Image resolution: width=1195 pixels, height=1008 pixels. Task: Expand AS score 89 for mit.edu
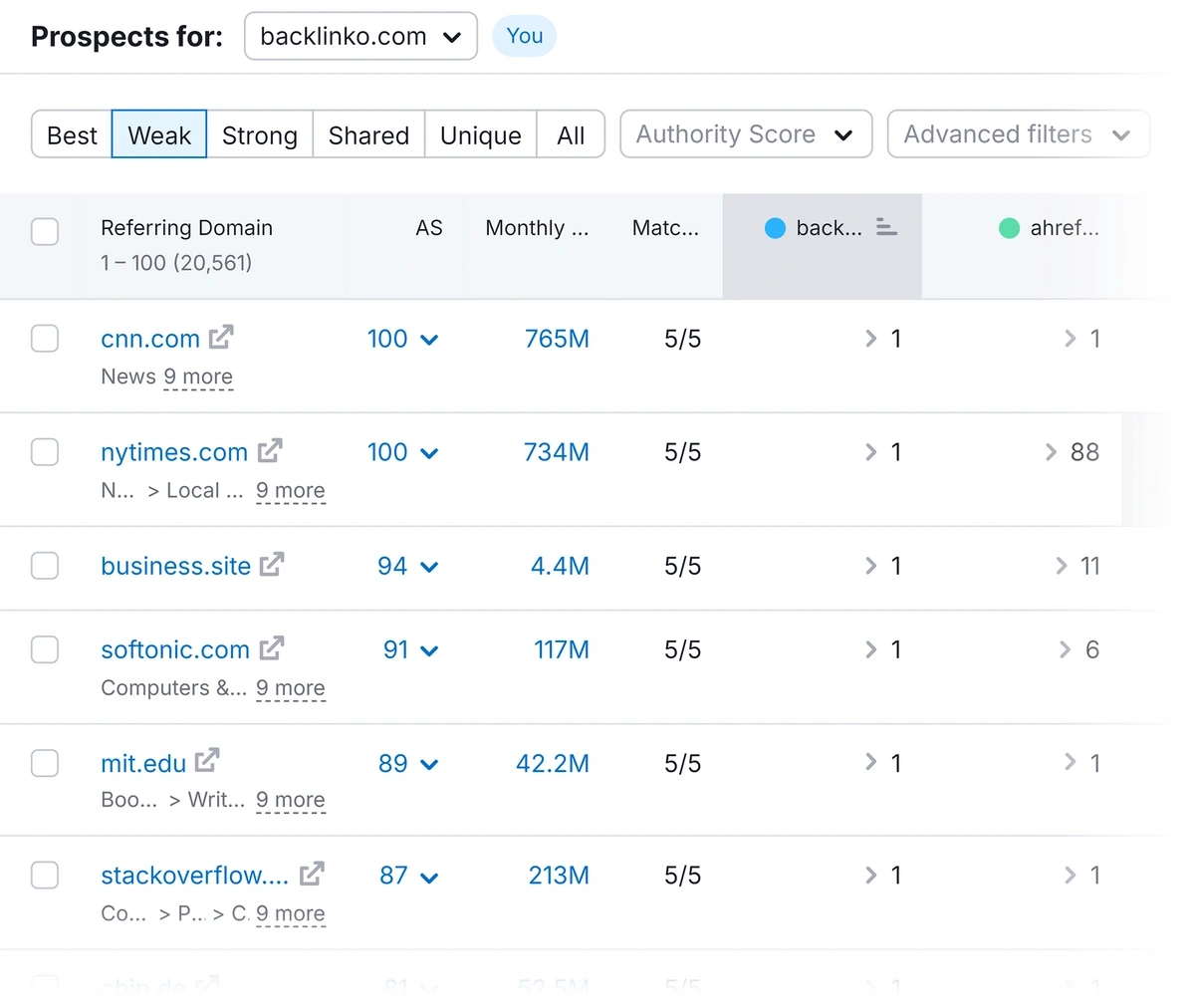pos(408,764)
